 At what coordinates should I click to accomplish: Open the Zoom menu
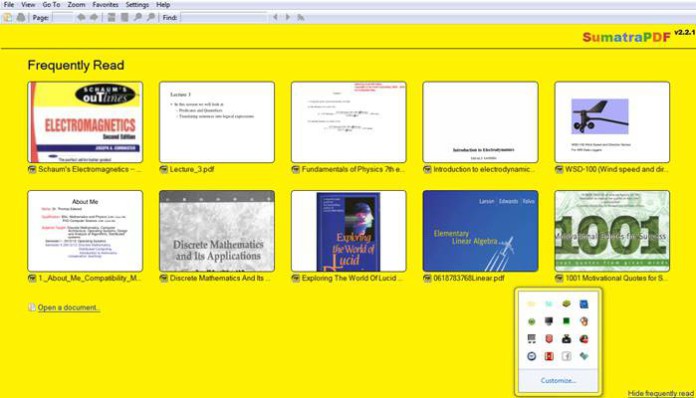tap(76, 4)
